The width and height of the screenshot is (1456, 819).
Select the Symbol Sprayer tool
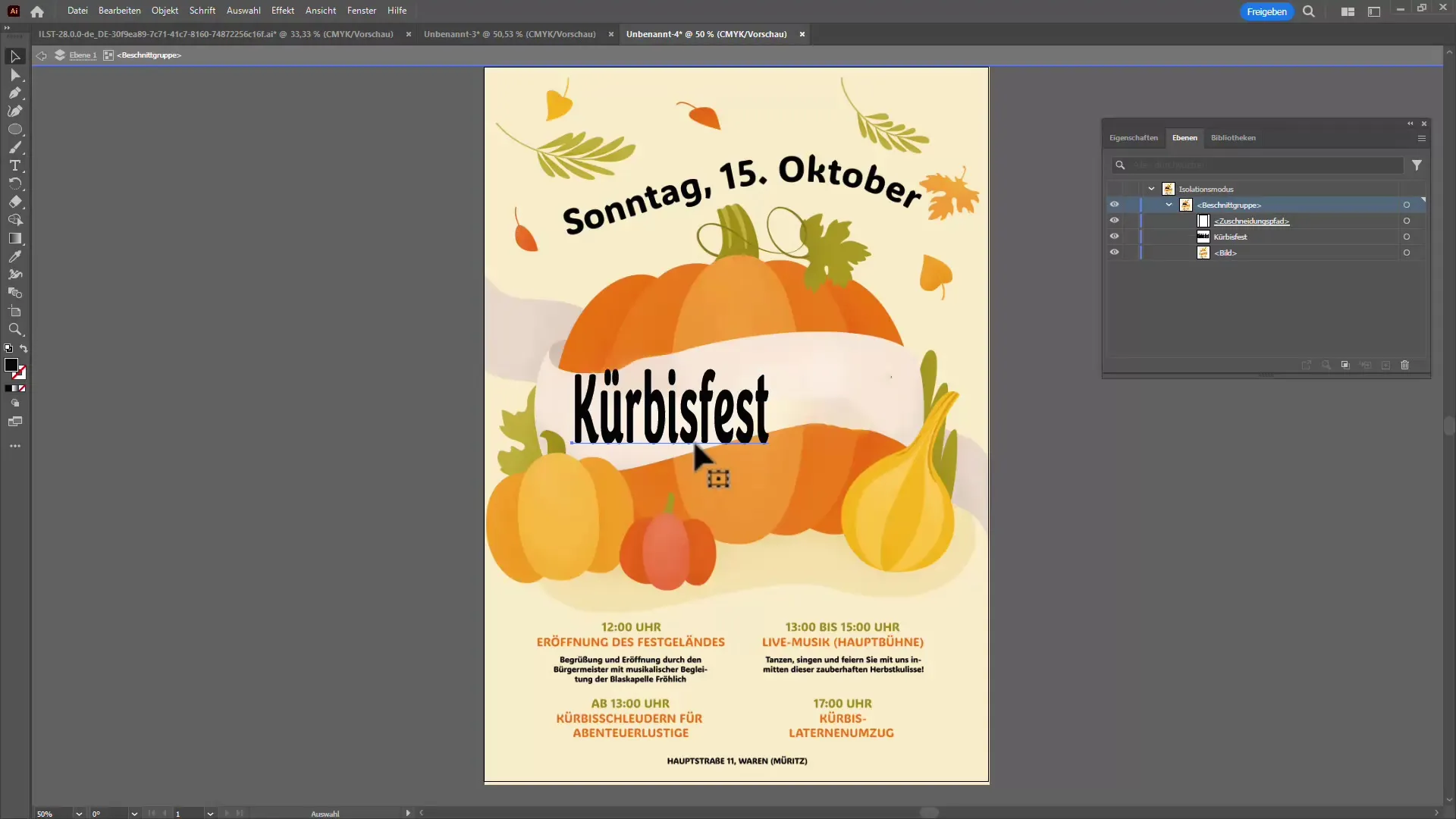click(15, 275)
